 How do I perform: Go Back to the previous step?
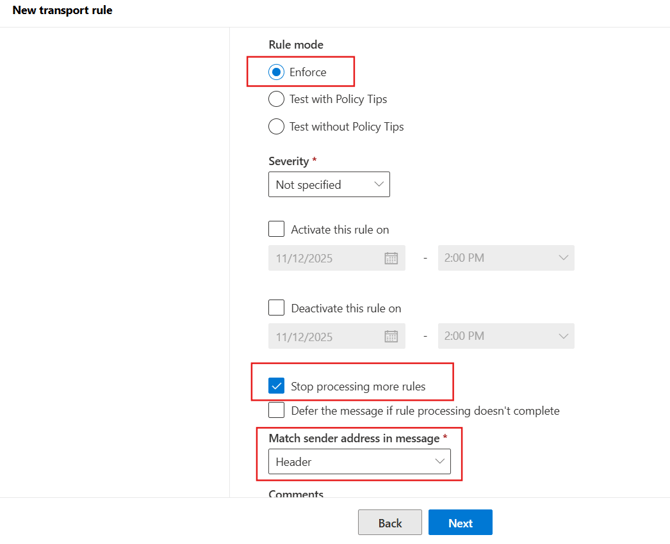pos(390,523)
